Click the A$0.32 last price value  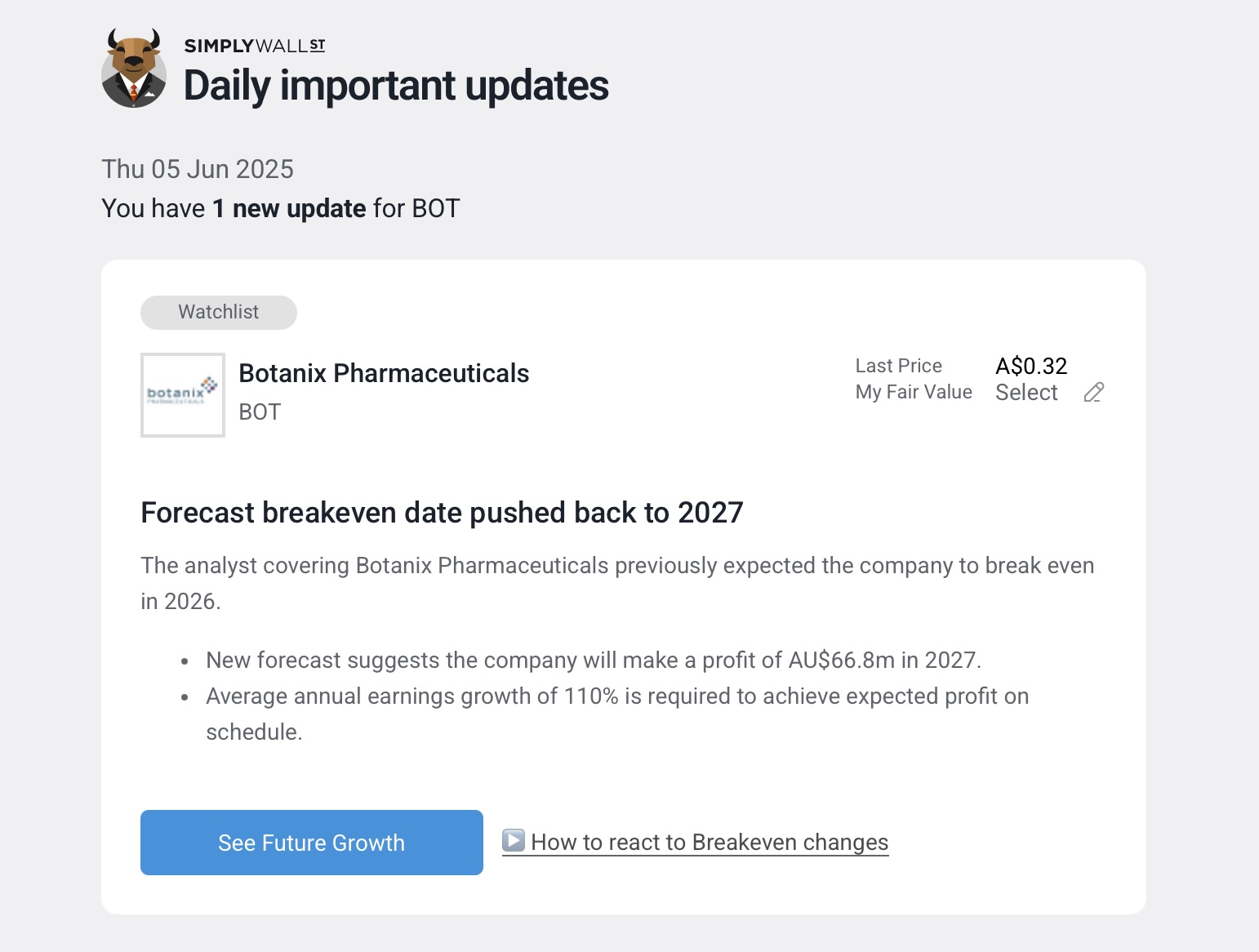(x=1031, y=366)
